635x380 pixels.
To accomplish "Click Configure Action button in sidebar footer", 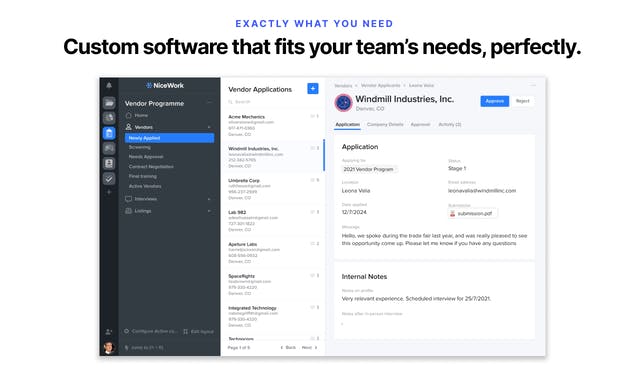I will tap(151, 331).
